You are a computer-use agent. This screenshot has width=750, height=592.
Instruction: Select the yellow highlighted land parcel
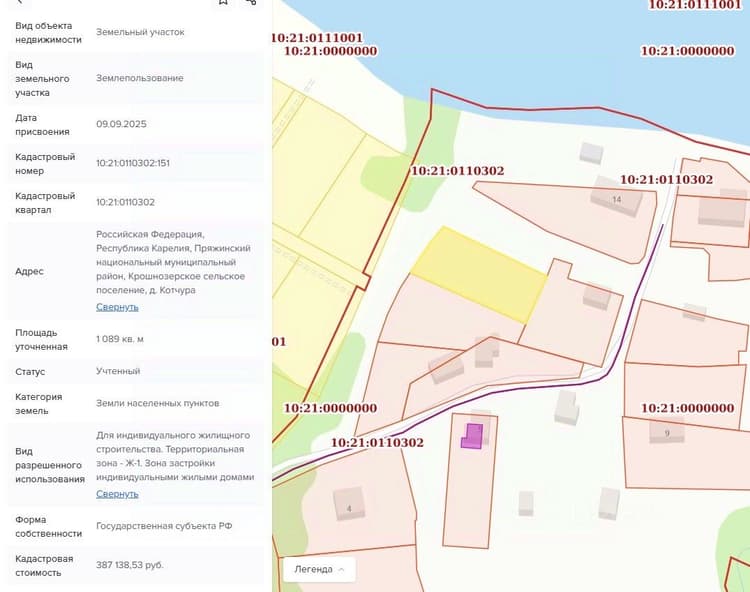pos(479,274)
